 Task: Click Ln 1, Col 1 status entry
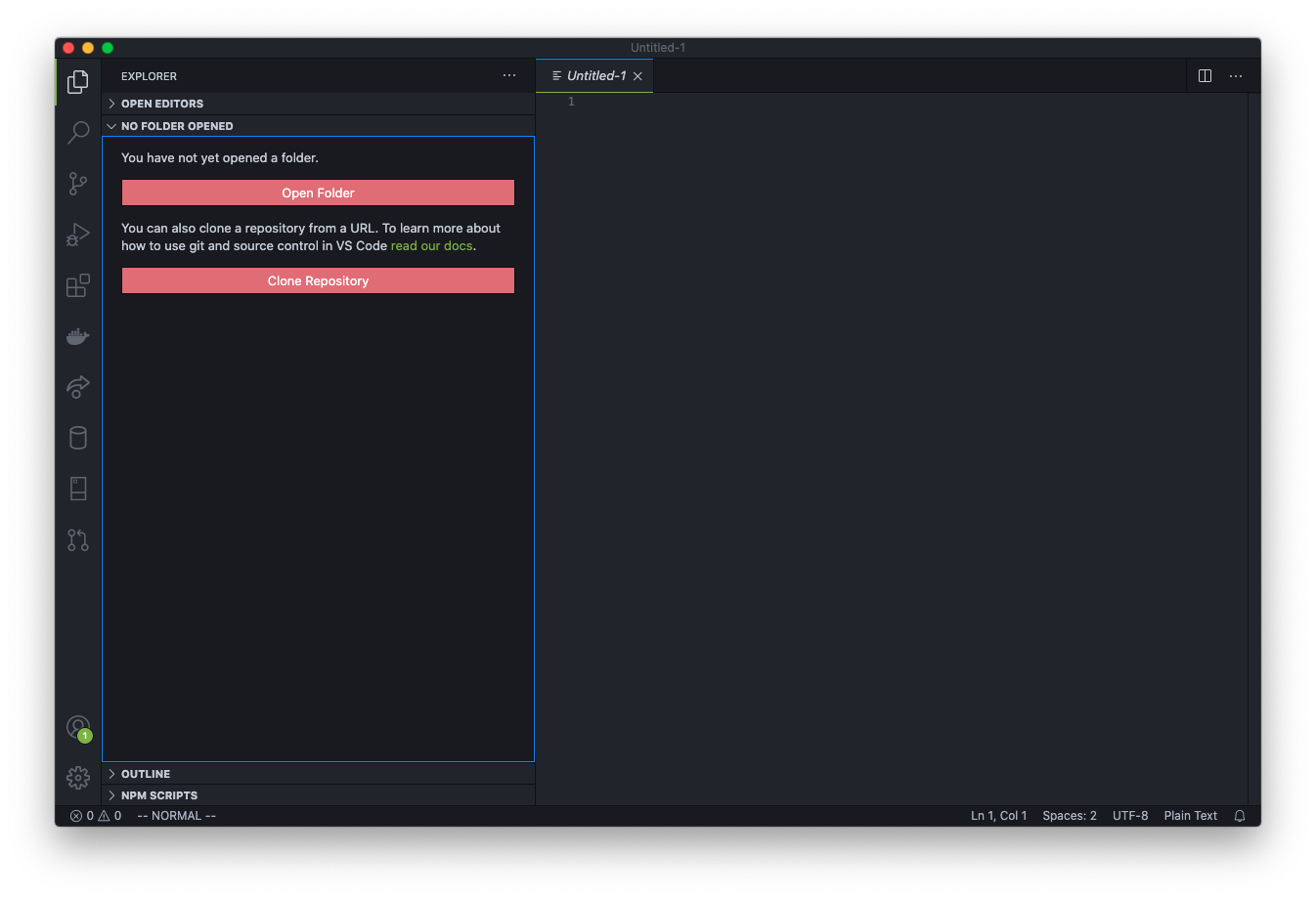[x=998, y=816]
